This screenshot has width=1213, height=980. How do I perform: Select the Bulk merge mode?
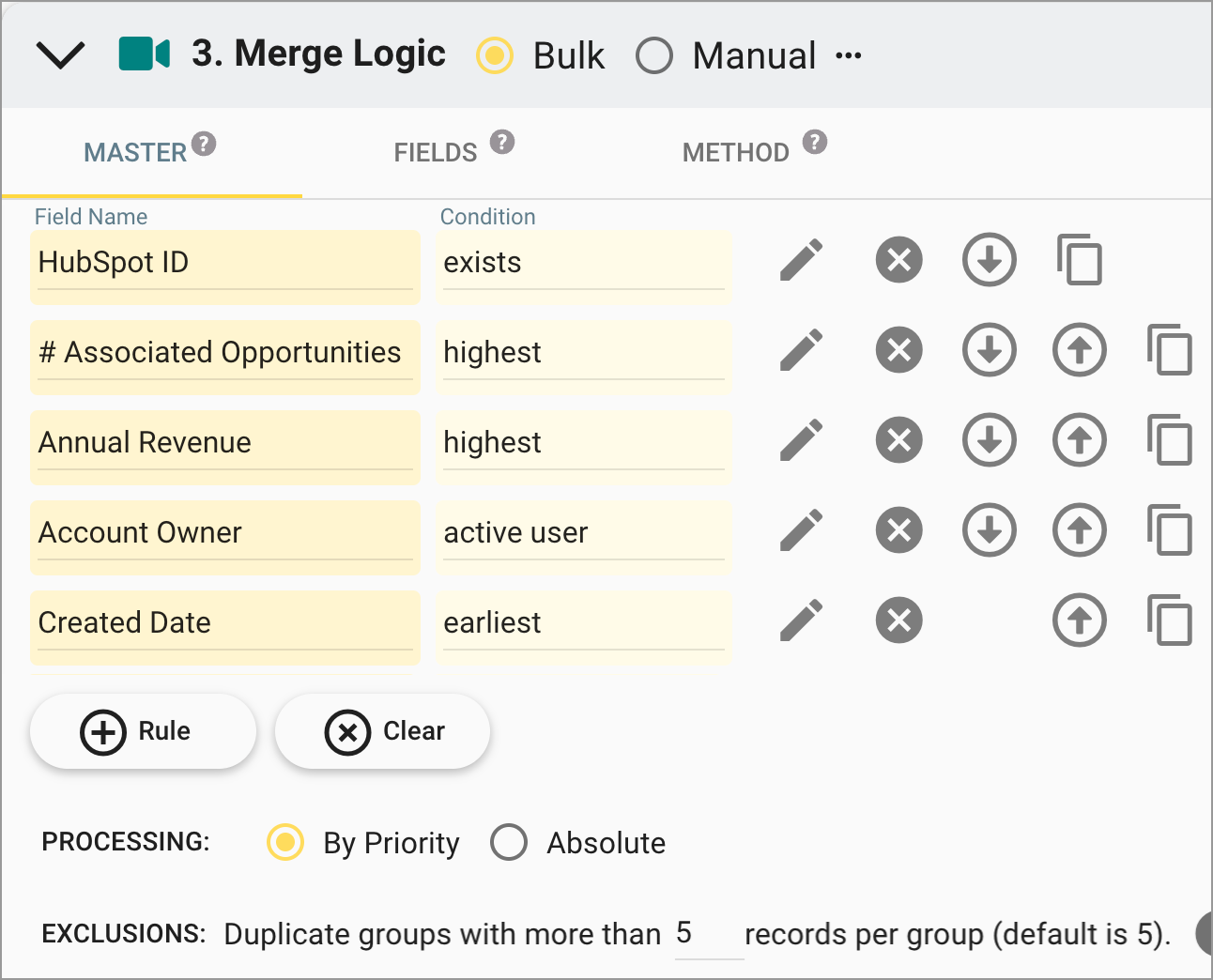(x=495, y=56)
